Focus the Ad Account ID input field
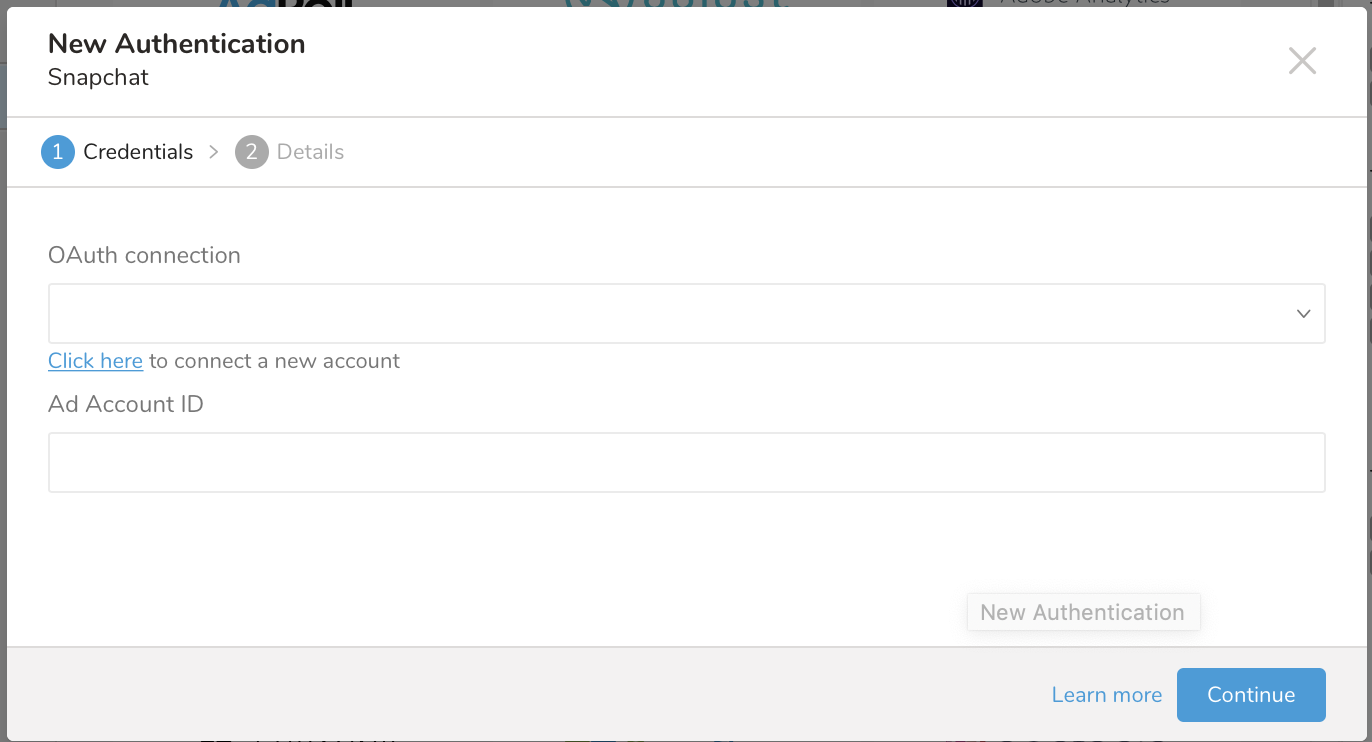Viewport: 1372px width, 742px height. pyautogui.click(x=686, y=462)
